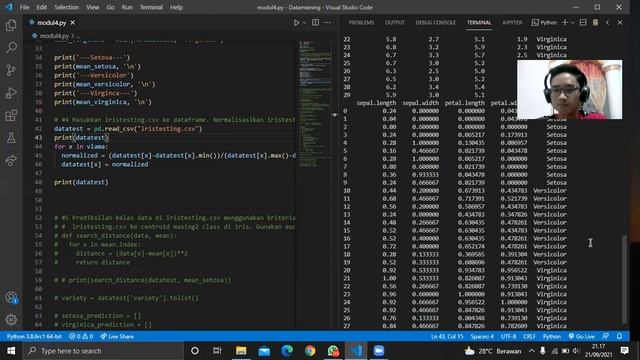Split the terminal panel
Image resolution: width=640 pixels, height=360 pixels.
pos(583,22)
